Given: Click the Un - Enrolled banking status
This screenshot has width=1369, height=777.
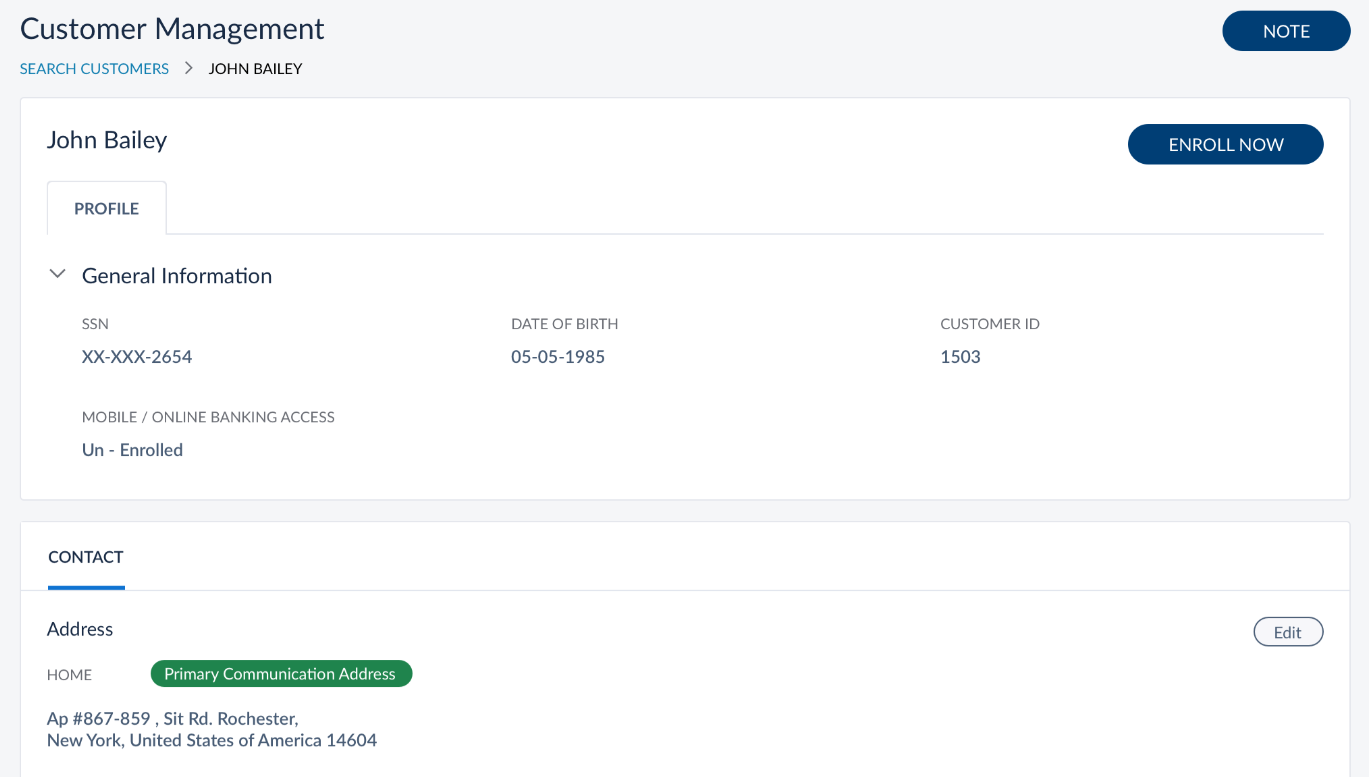Looking at the screenshot, I should (132, 450).
